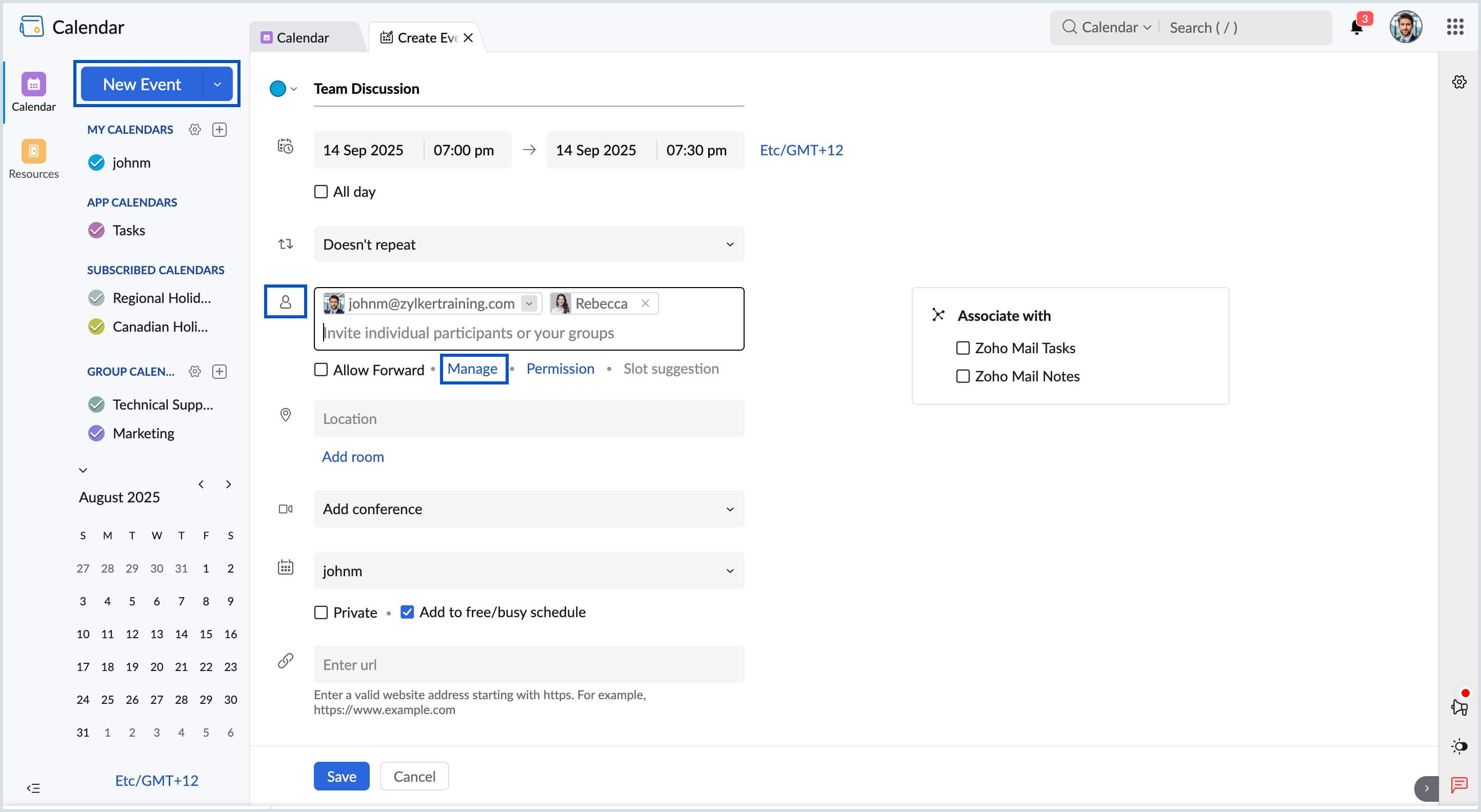Go to next month in mini calendar
This screenshot has height=812, width=1481.
(228, 484)
